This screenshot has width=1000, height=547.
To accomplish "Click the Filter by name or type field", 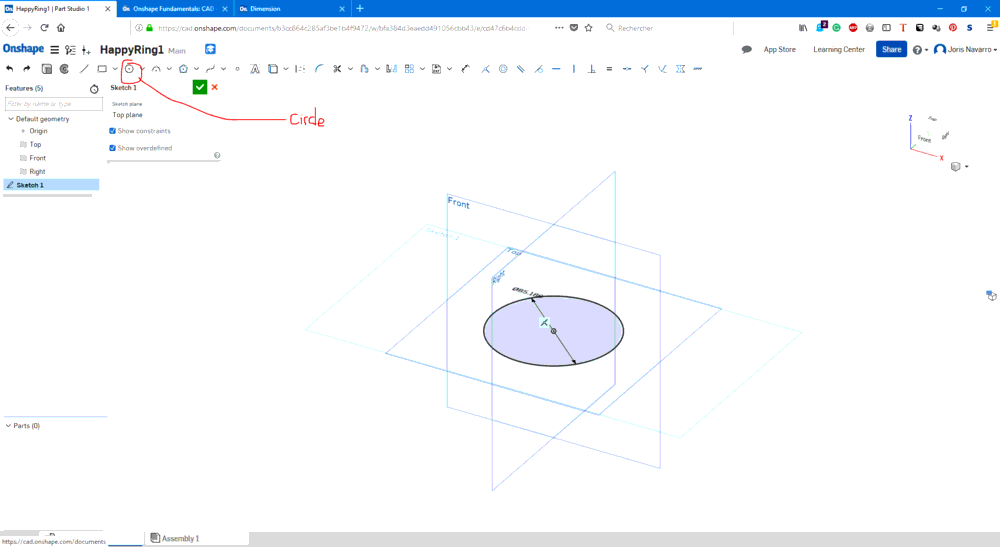I will pos(54,104).
